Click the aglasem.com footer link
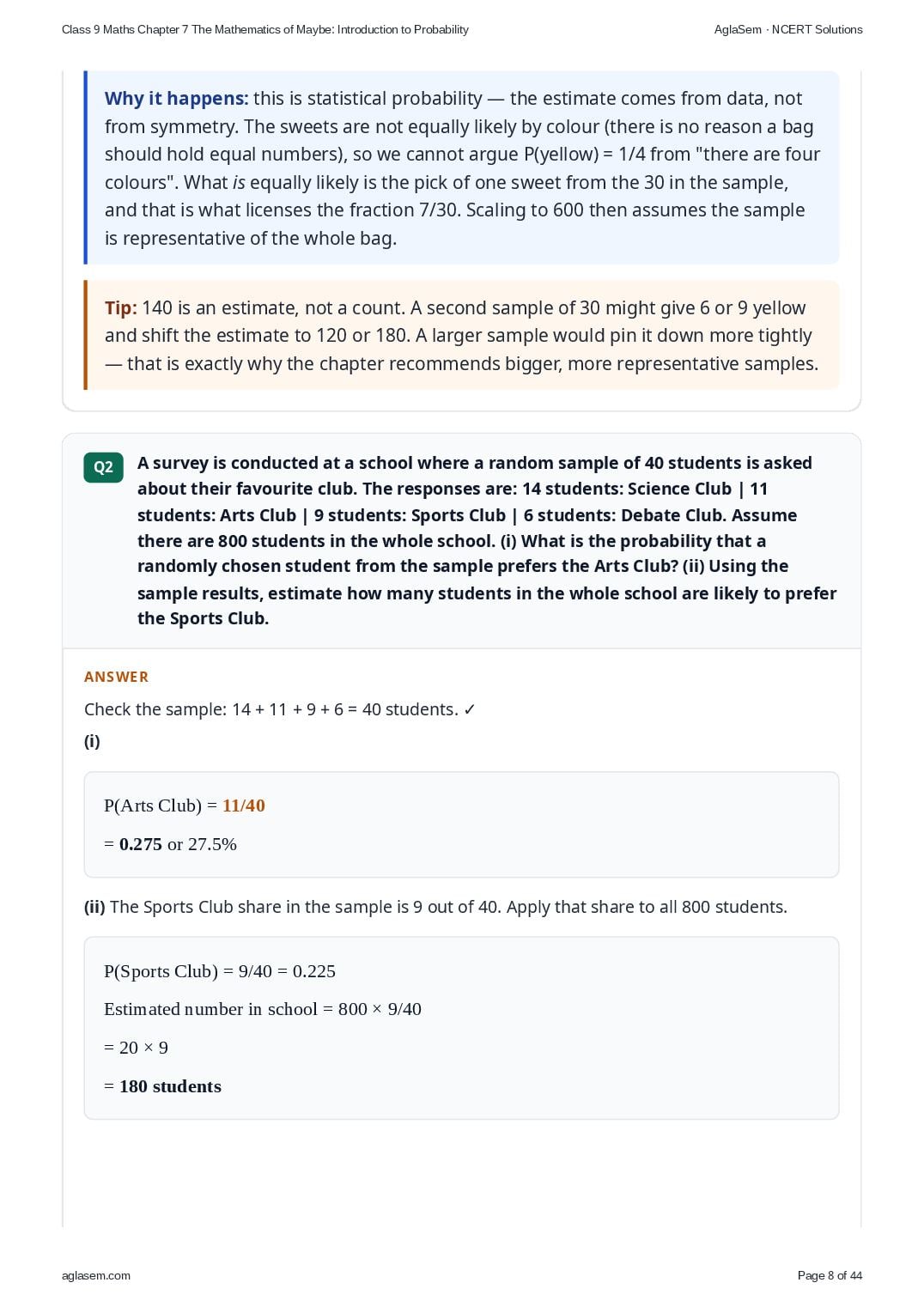Screen dimensions: 924x1307 click(x=96, y=1275)
